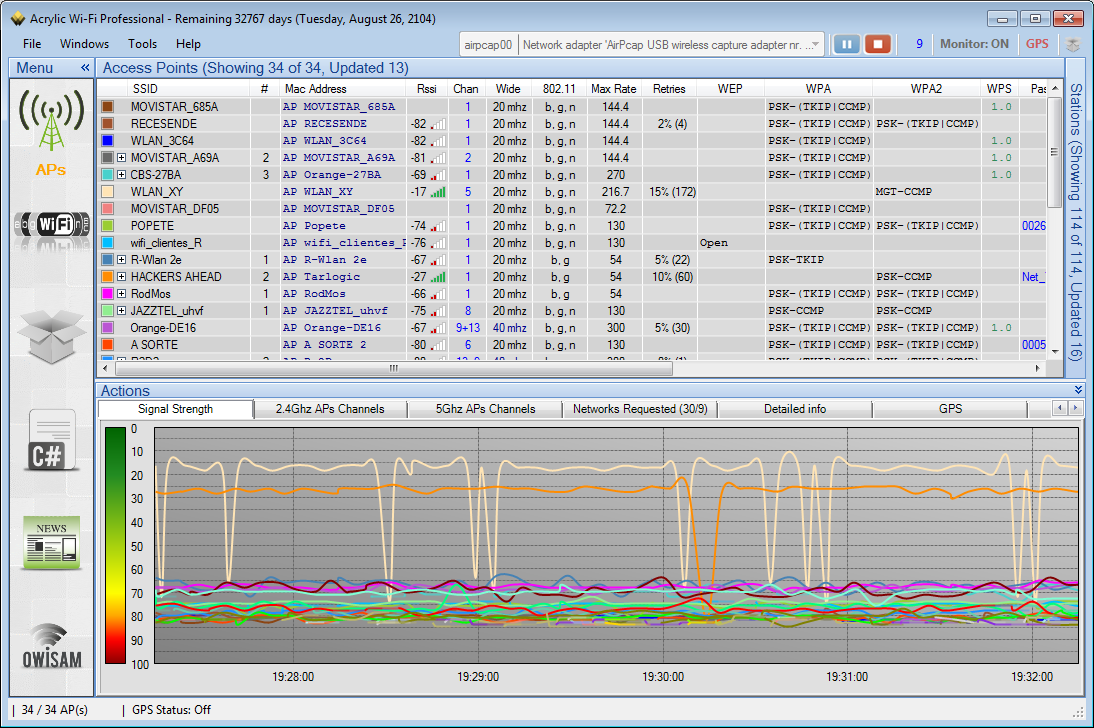Screen dimensions: 1094x728
Task: Click the 34 / 34 AP(s) status entry
Action: (54, 710)
